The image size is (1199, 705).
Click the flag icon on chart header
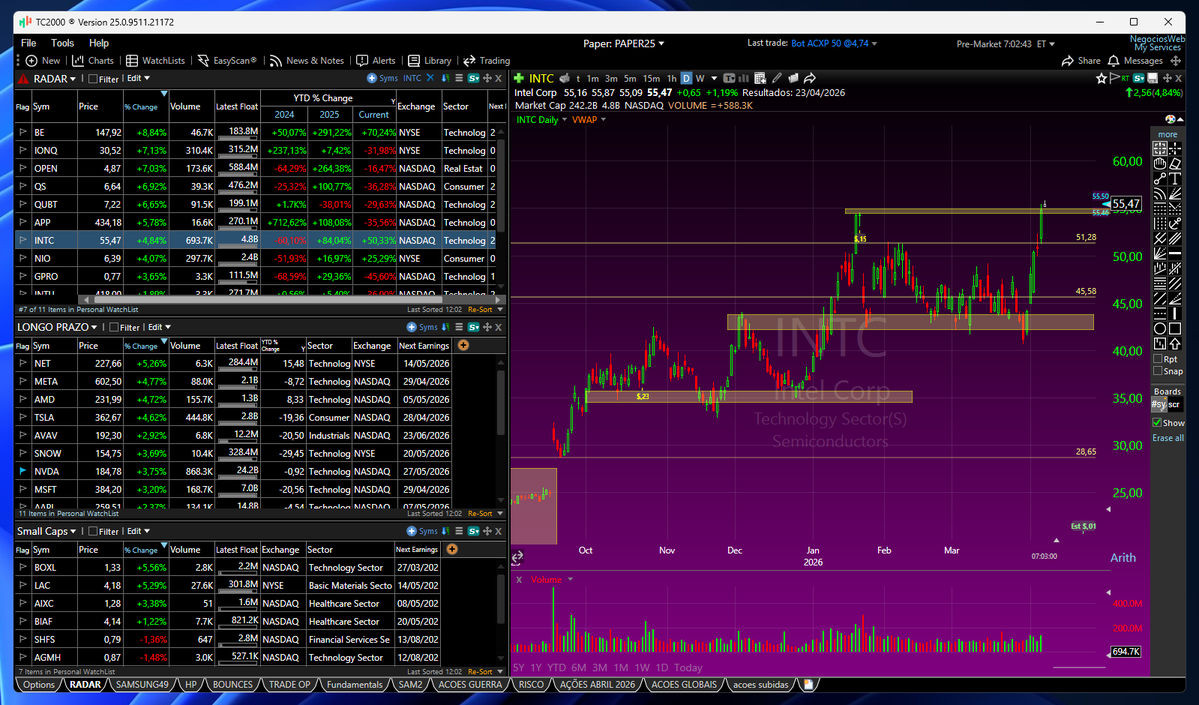tap(1114, 78)
